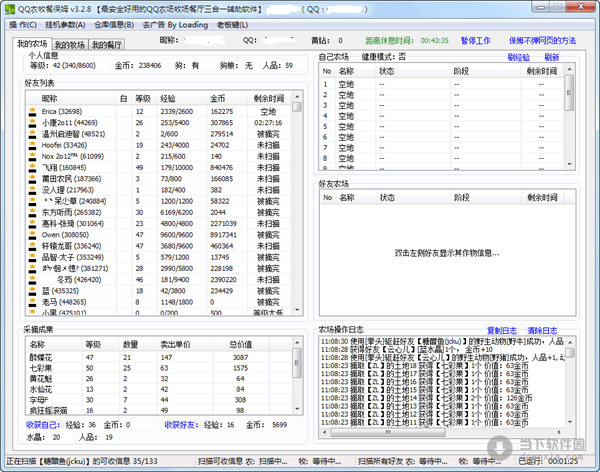600x472 pixels.
Task: Click the star icon beside 飞翔 (160845)
Action: [x=33, y=167]
